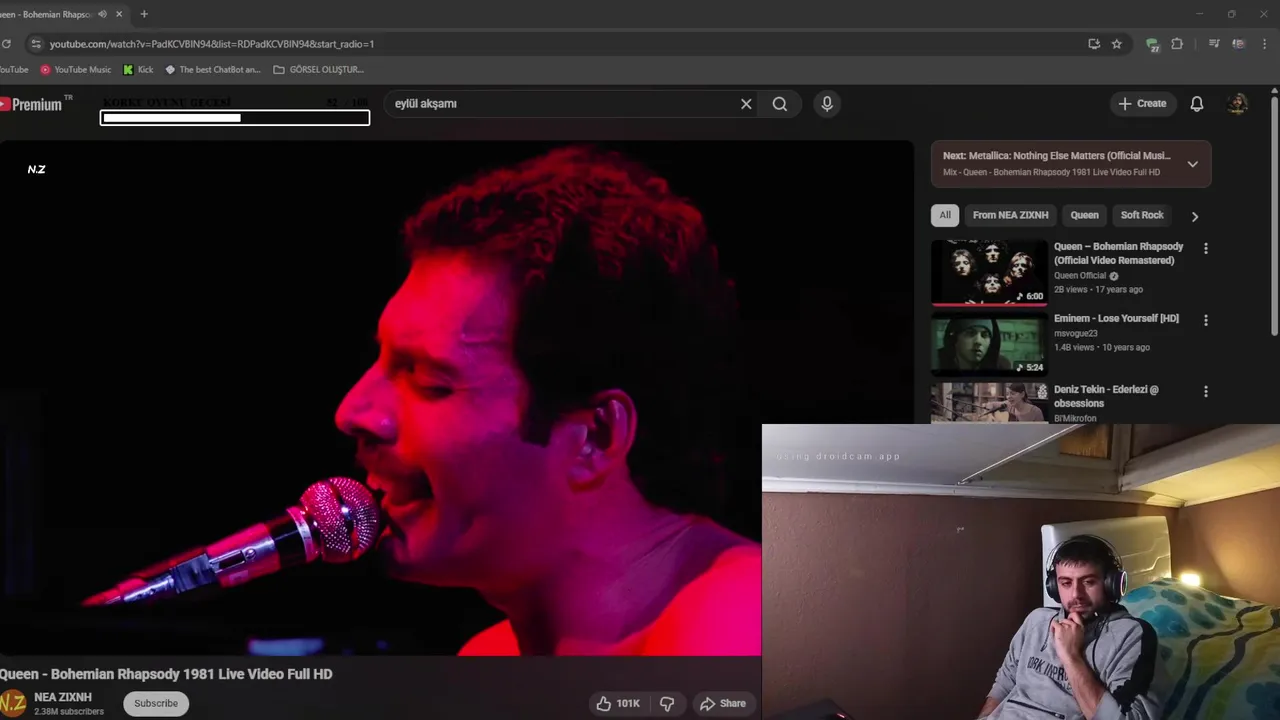The width and height of the screenshot is (1280, 720).
Task: Open the Chrome profile avatar in toolbar
Action: 1238,44
